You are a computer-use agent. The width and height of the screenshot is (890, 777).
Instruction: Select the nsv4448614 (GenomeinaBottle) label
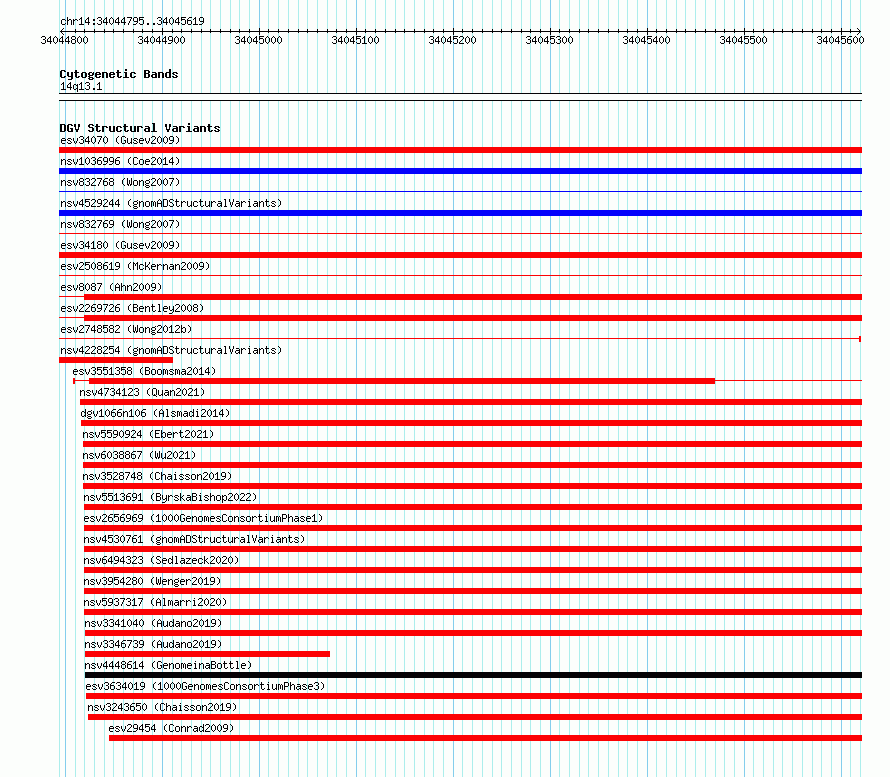coord(168,665)
